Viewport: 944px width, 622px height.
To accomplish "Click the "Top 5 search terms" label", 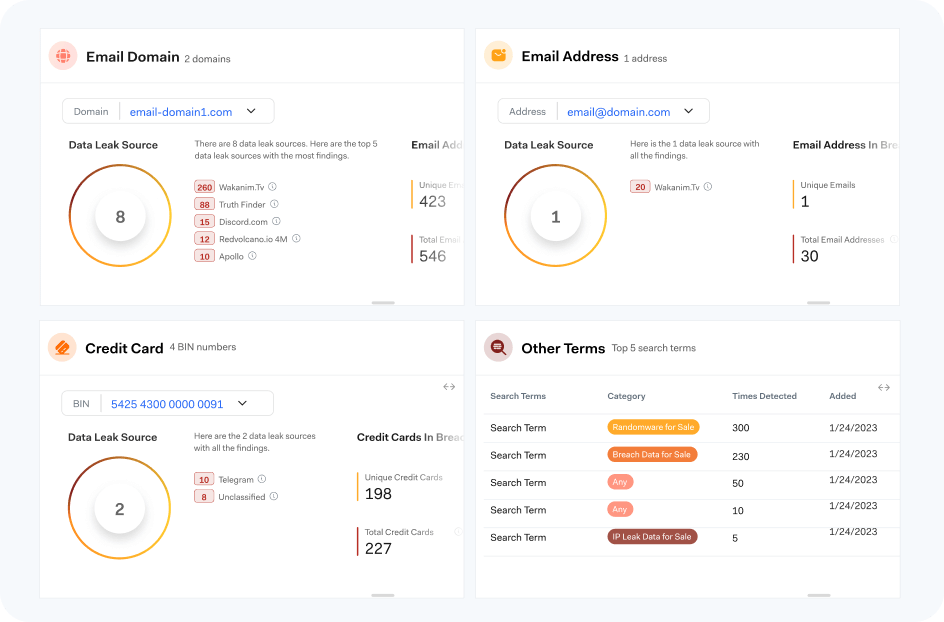I will click(x=654, y=348).
